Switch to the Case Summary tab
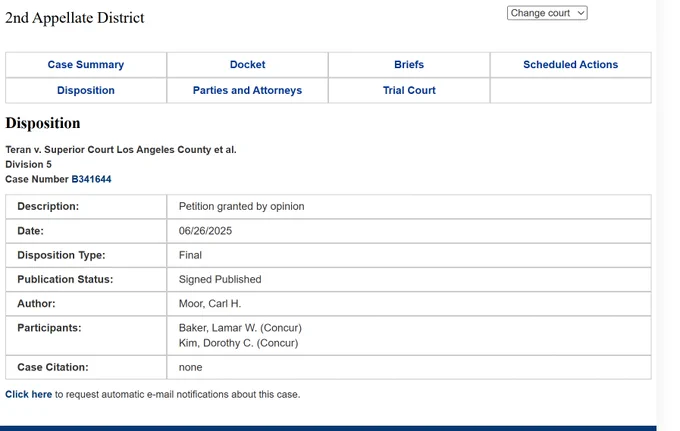The image size is (680, 431). coord(86,65)
